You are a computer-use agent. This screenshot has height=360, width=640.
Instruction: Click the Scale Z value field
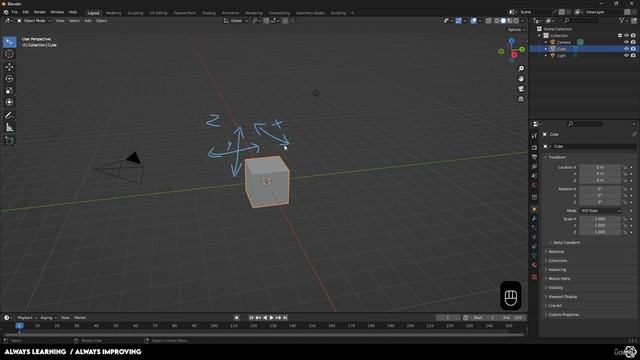click(600, 232)
